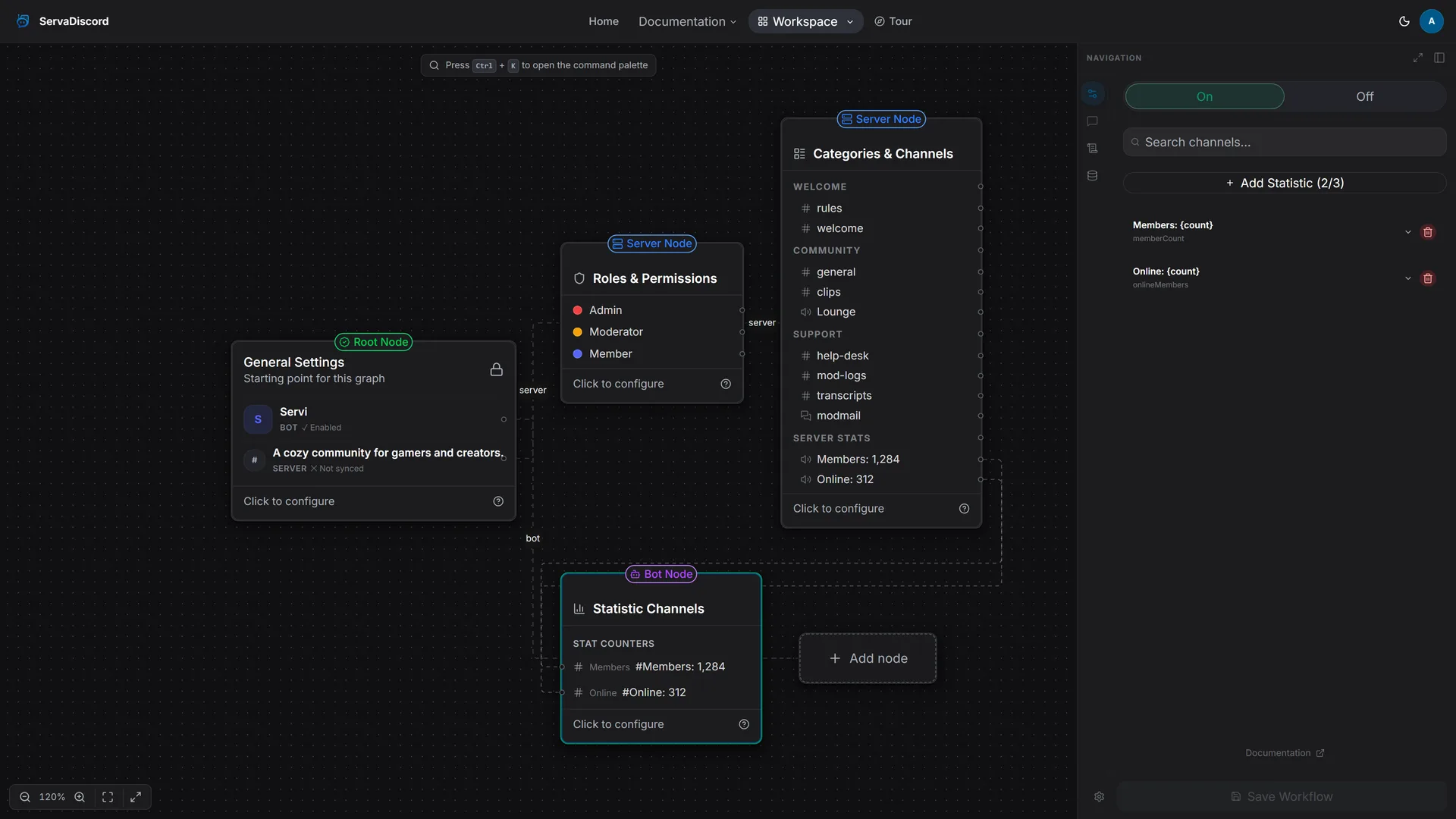Open settings gear beside Save Workflow
The height and width of the screenshot is (819, 1456).
click(x=1099, y=797)
